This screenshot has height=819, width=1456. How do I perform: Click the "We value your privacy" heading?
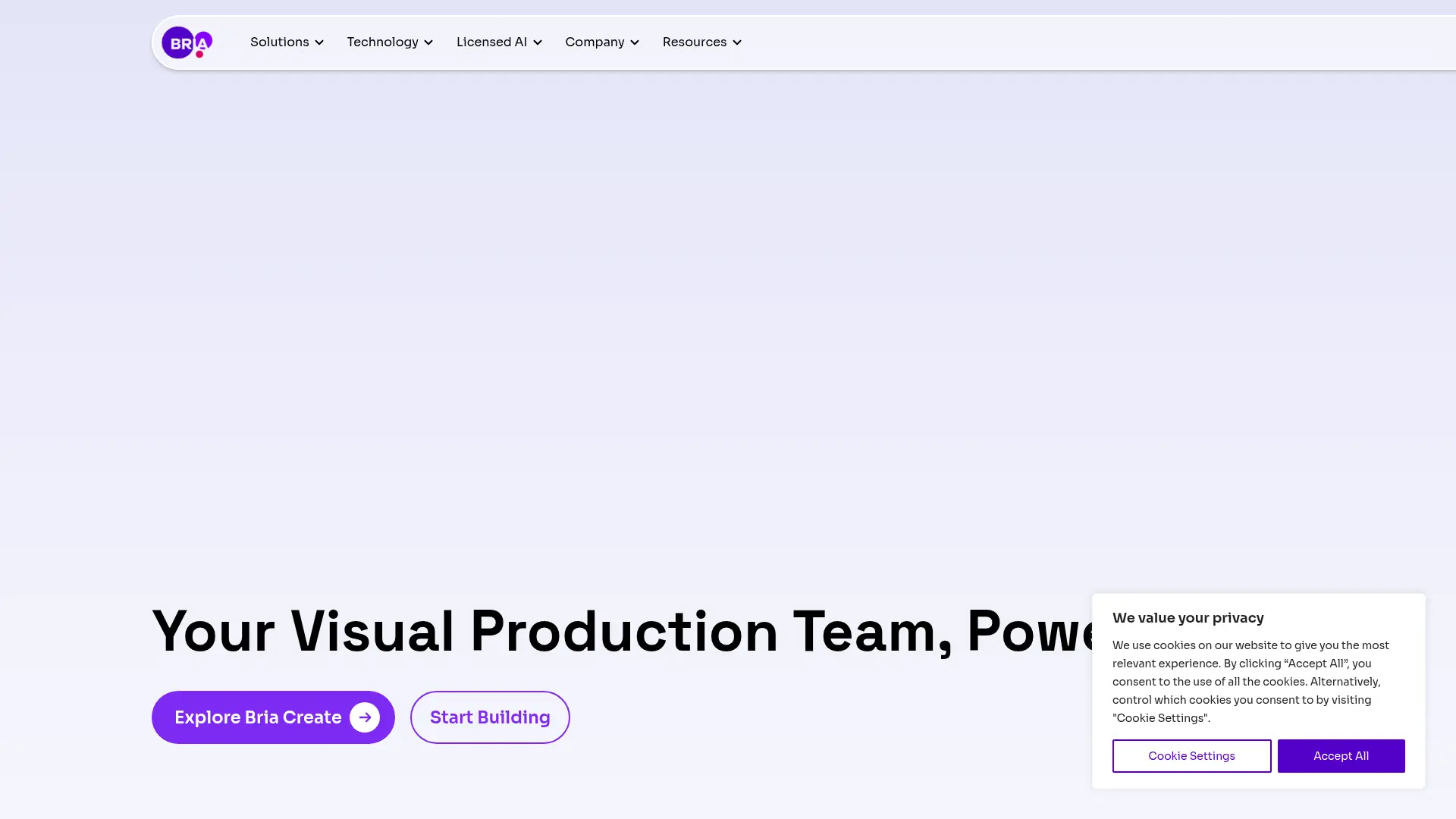tap(1188, 618)
